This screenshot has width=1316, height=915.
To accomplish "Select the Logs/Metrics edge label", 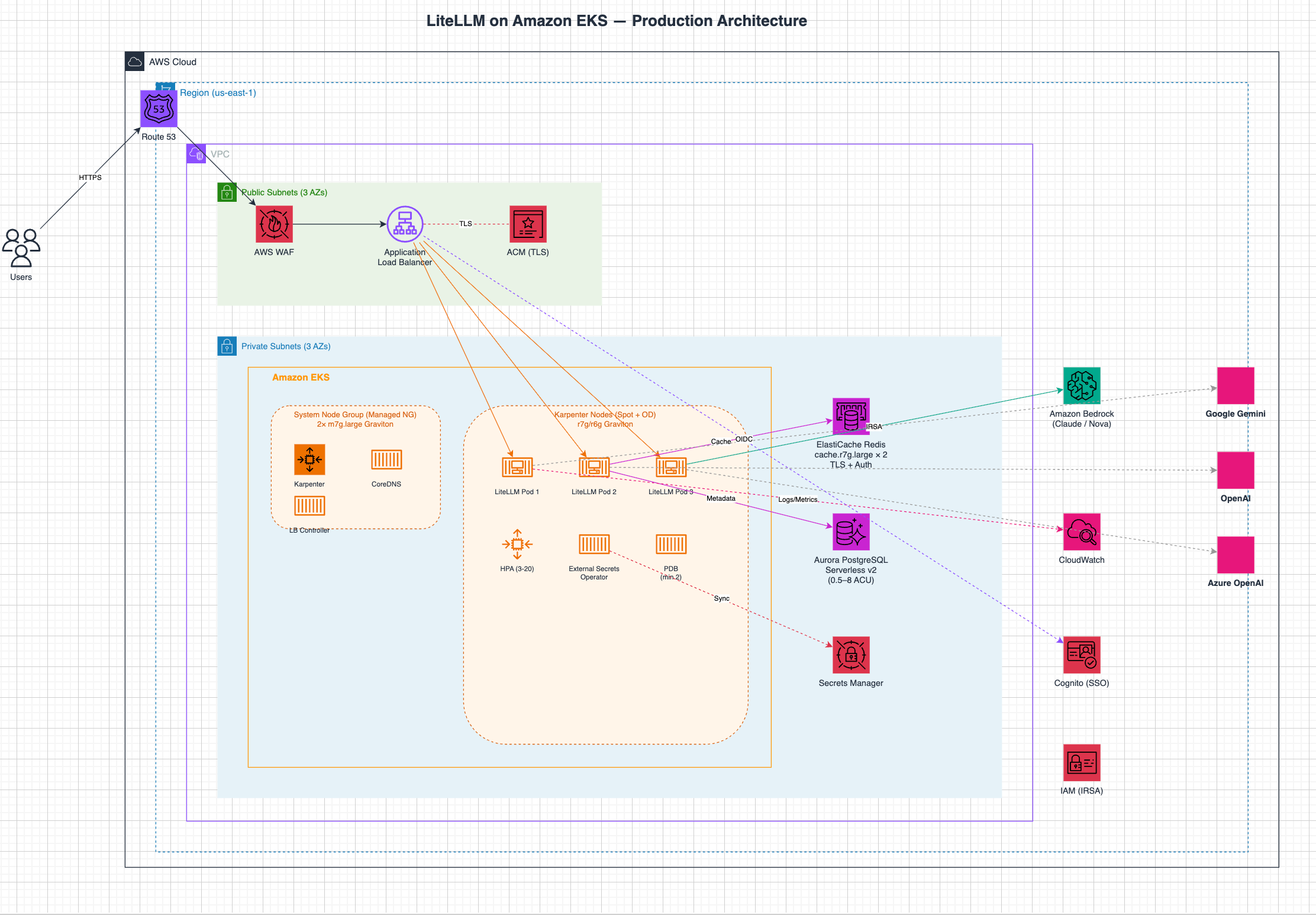I will [x=798, y=500].
